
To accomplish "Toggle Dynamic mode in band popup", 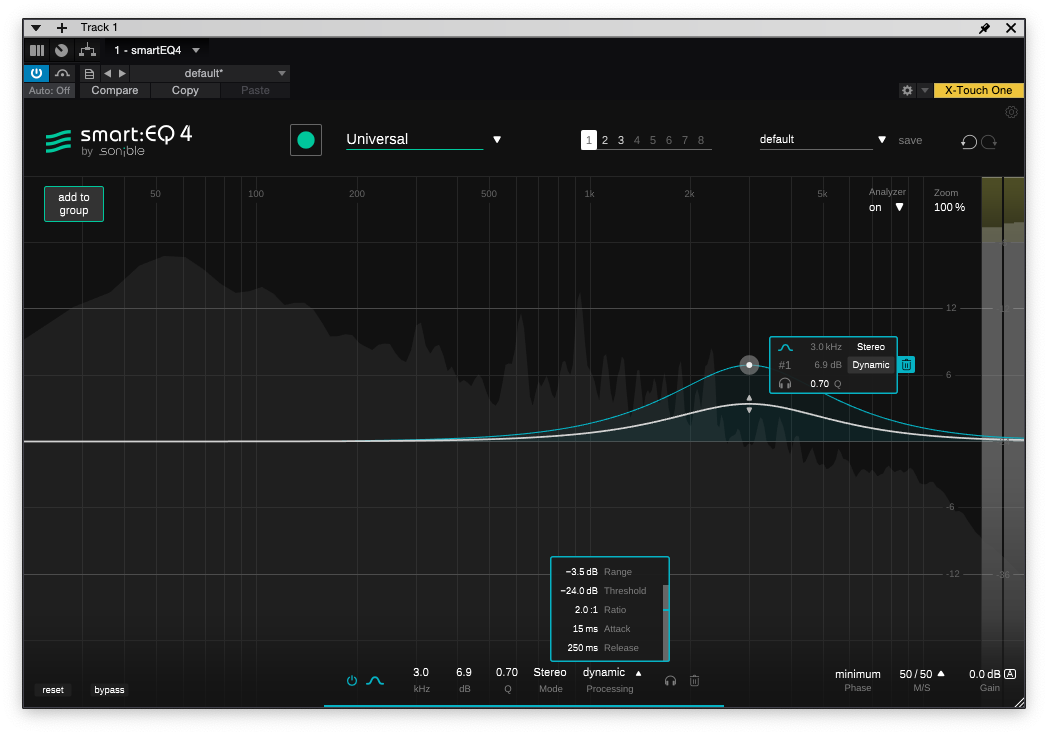I will pyautogui.click(x=871, y=365).
